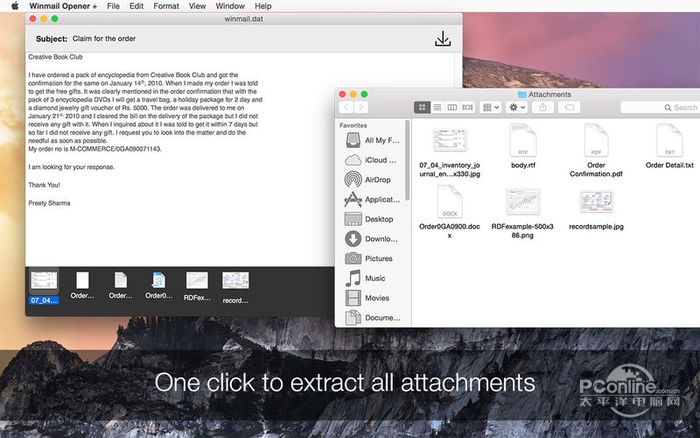The width and height of the screenshot is (700, 438).
Task: Click the 'Thank You!' line in email body
Action: click(x=44, y=185)
